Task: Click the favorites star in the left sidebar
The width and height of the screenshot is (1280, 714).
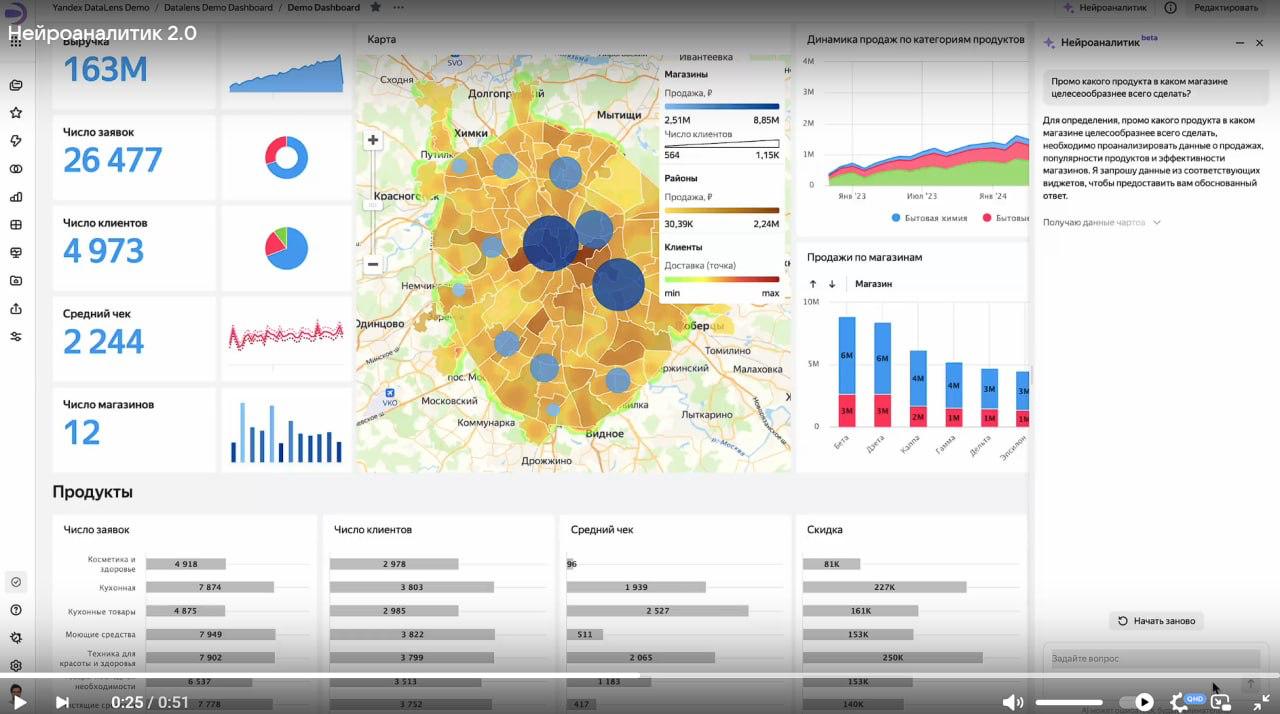Action: [16, 113]
